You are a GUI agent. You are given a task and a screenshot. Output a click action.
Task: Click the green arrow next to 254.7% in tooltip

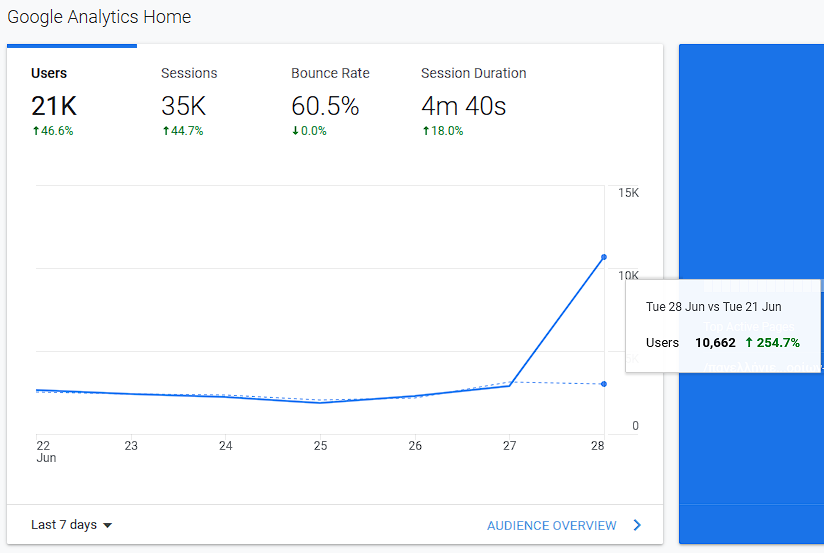pos(749,343)
